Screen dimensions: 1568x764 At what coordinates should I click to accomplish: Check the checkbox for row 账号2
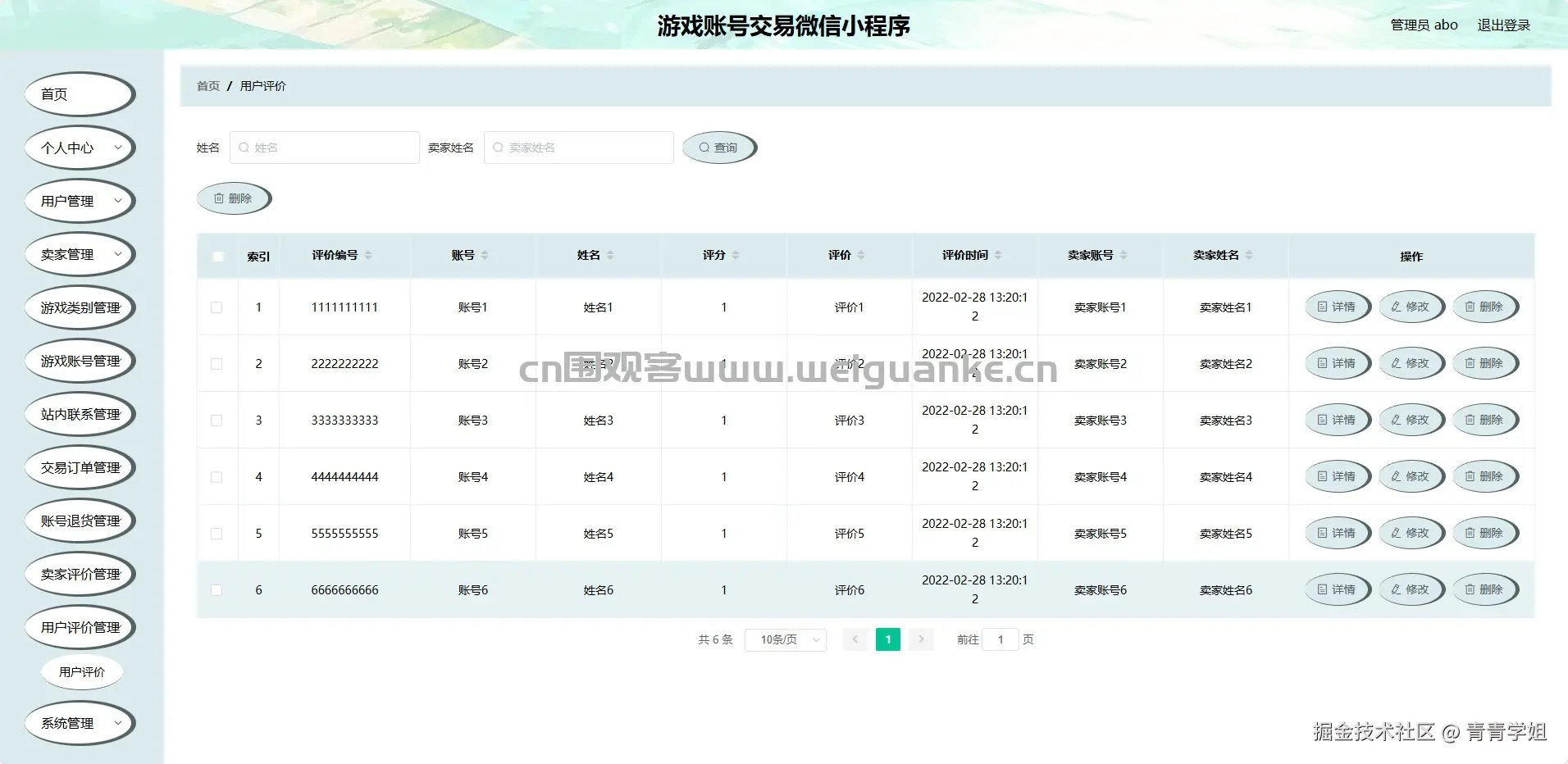[x=217, y=364]
